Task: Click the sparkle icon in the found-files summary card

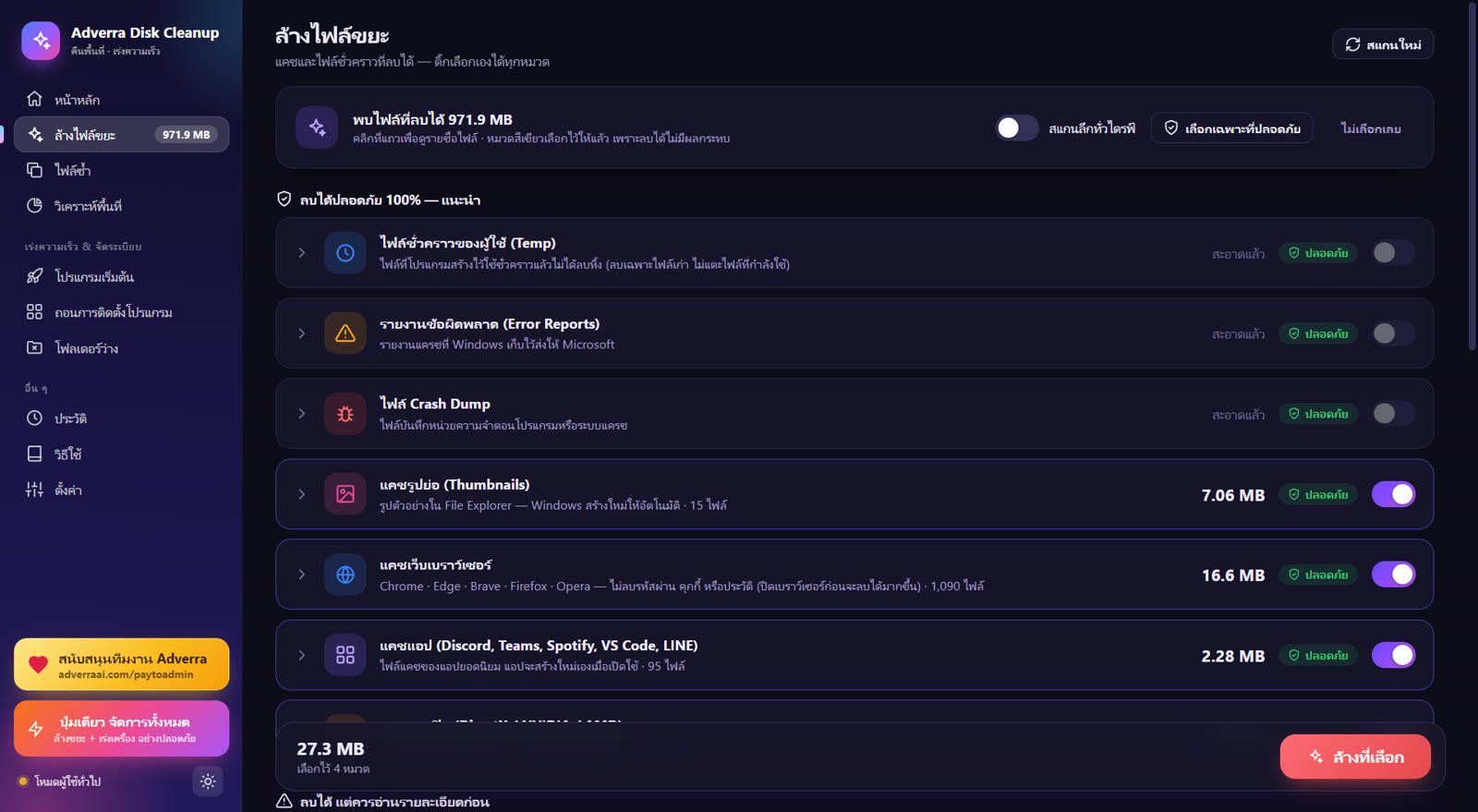Action: point(317,127)
